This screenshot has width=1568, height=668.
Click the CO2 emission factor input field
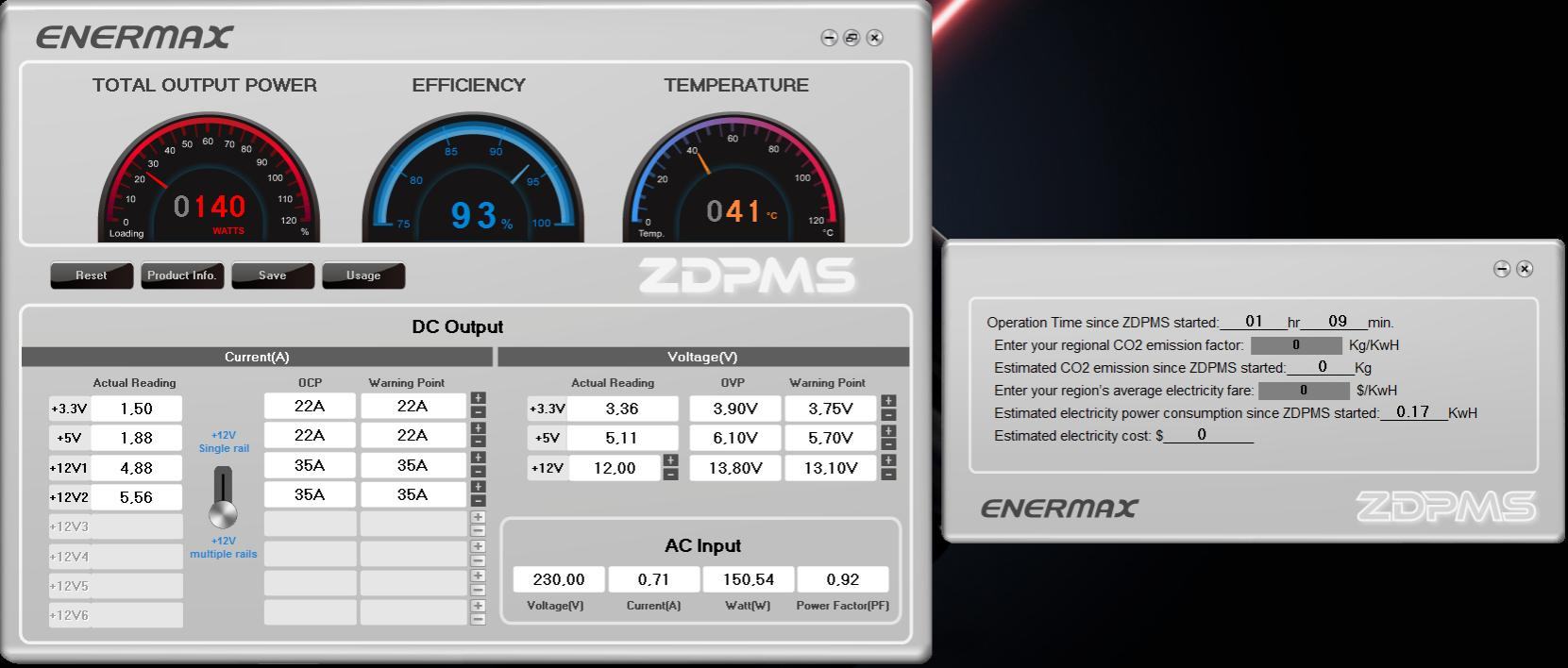(x=1296, y=345)
